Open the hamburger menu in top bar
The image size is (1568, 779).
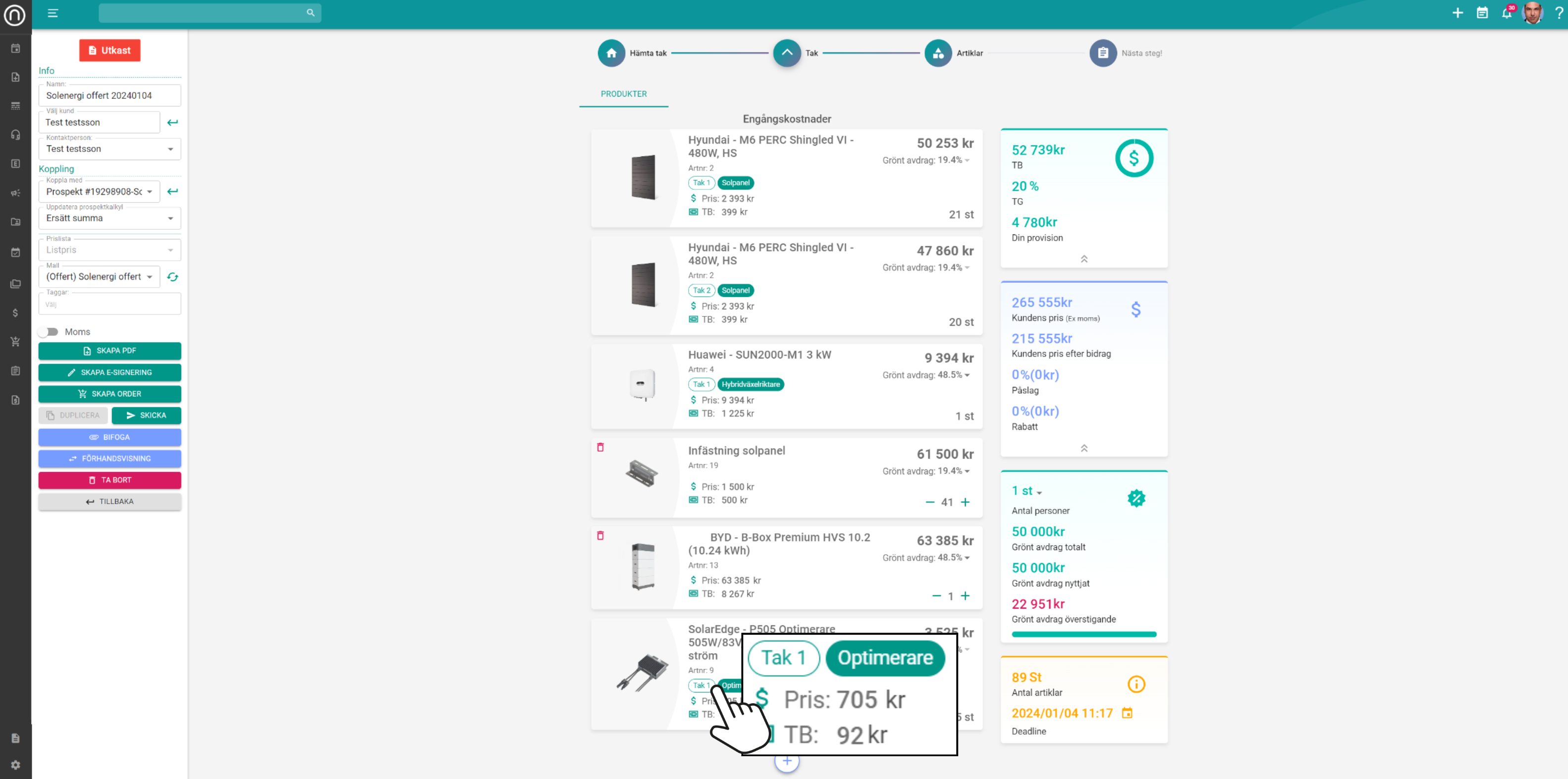click(x=53, y=13)
